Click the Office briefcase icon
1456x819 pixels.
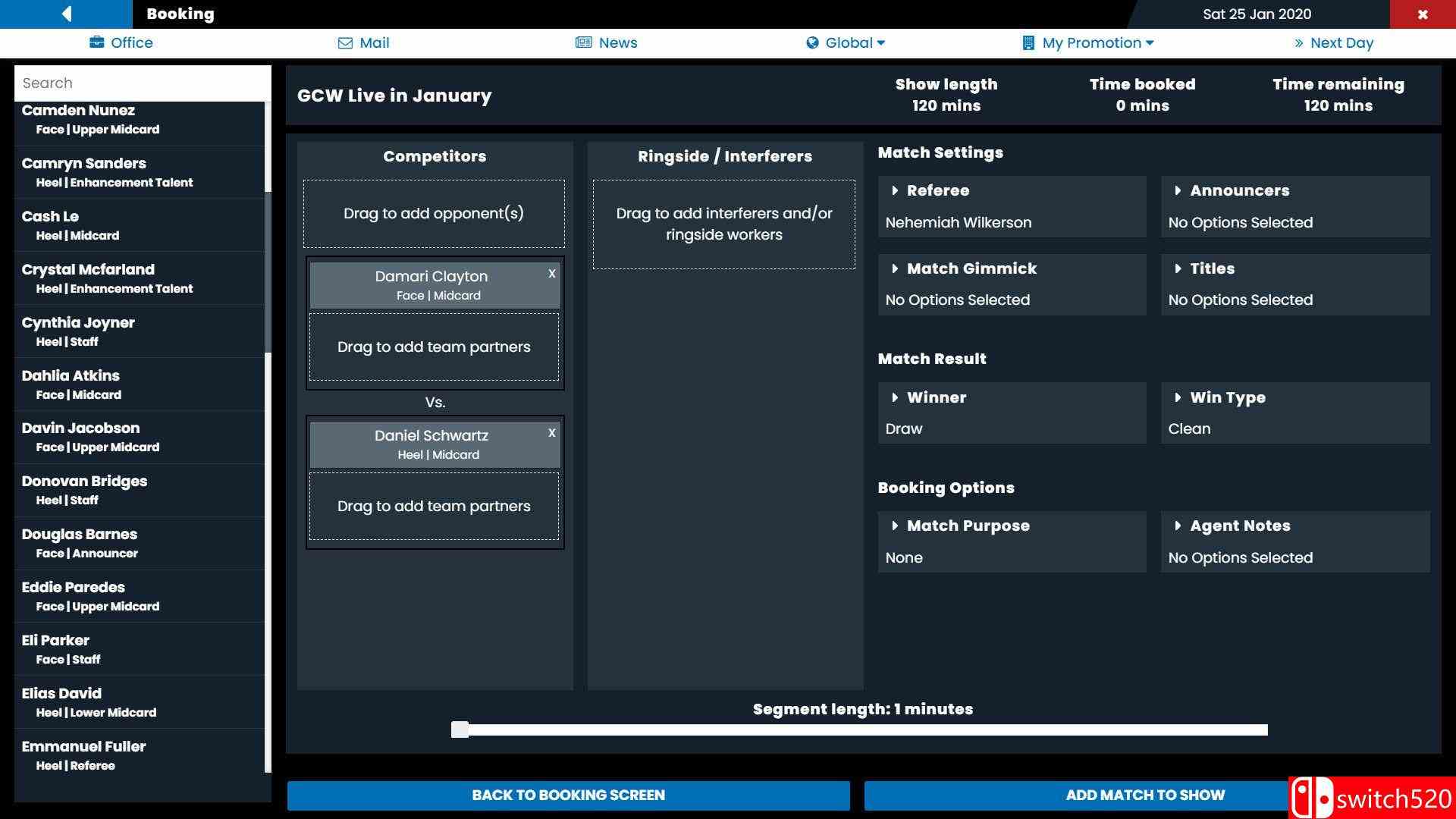click(x=96, y=42)
